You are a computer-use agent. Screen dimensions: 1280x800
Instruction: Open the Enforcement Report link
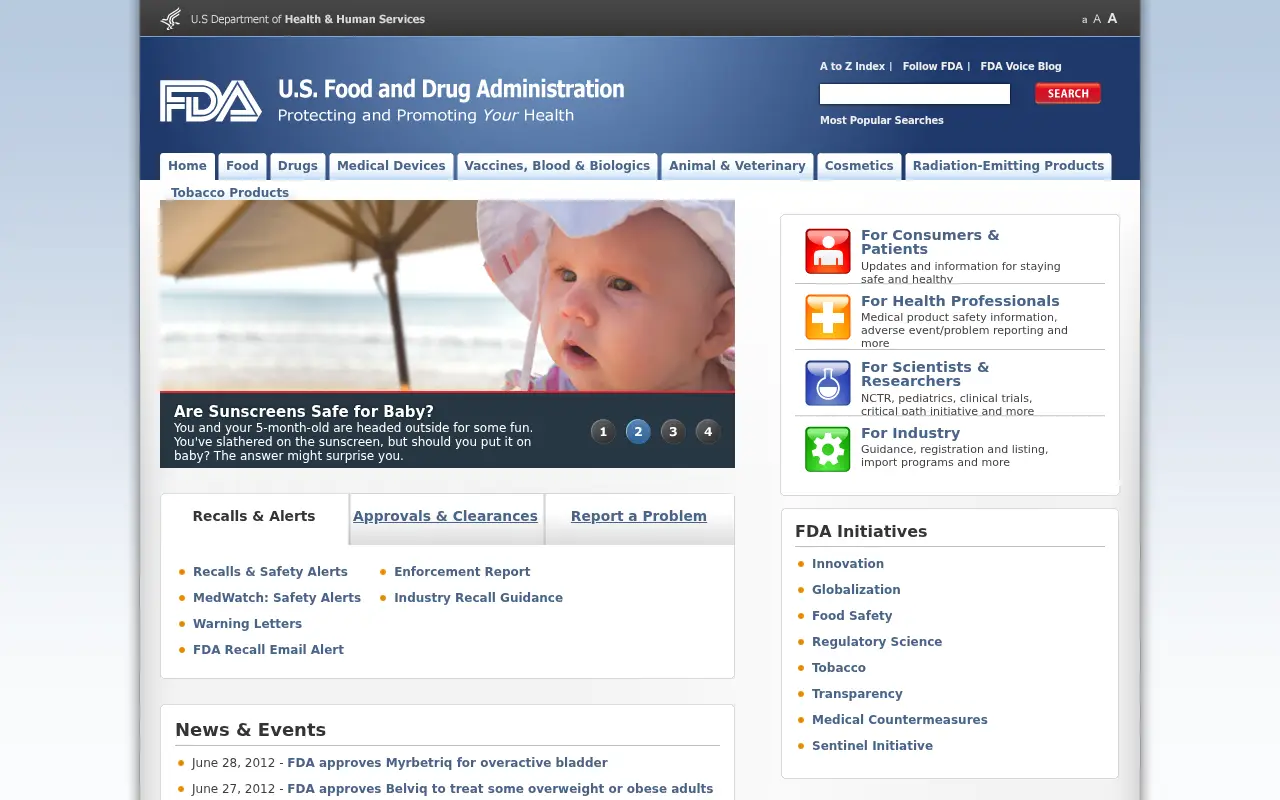pyautogui.click(x=462, y=572)
